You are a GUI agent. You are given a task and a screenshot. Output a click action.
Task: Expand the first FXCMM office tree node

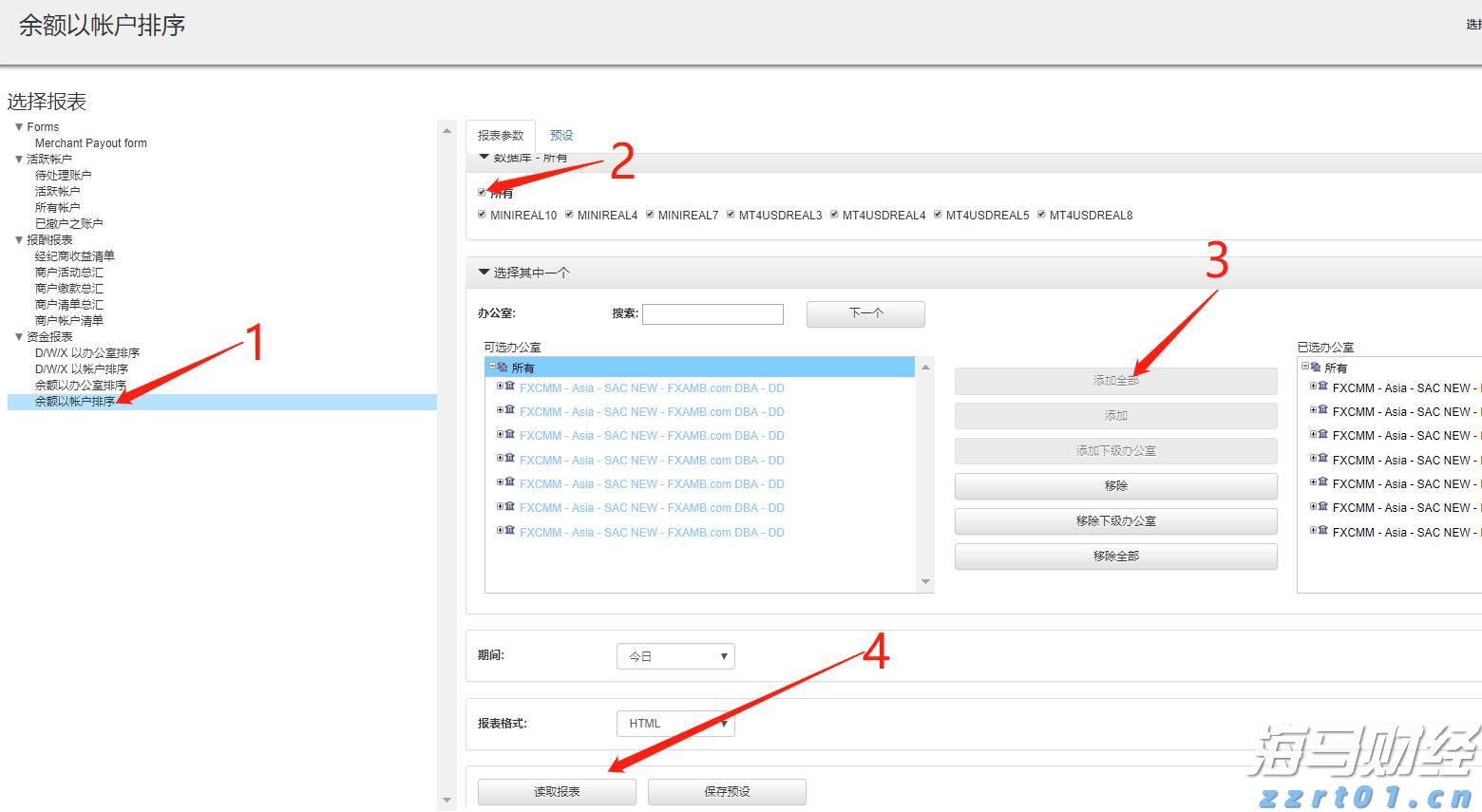tap(501, 387)
